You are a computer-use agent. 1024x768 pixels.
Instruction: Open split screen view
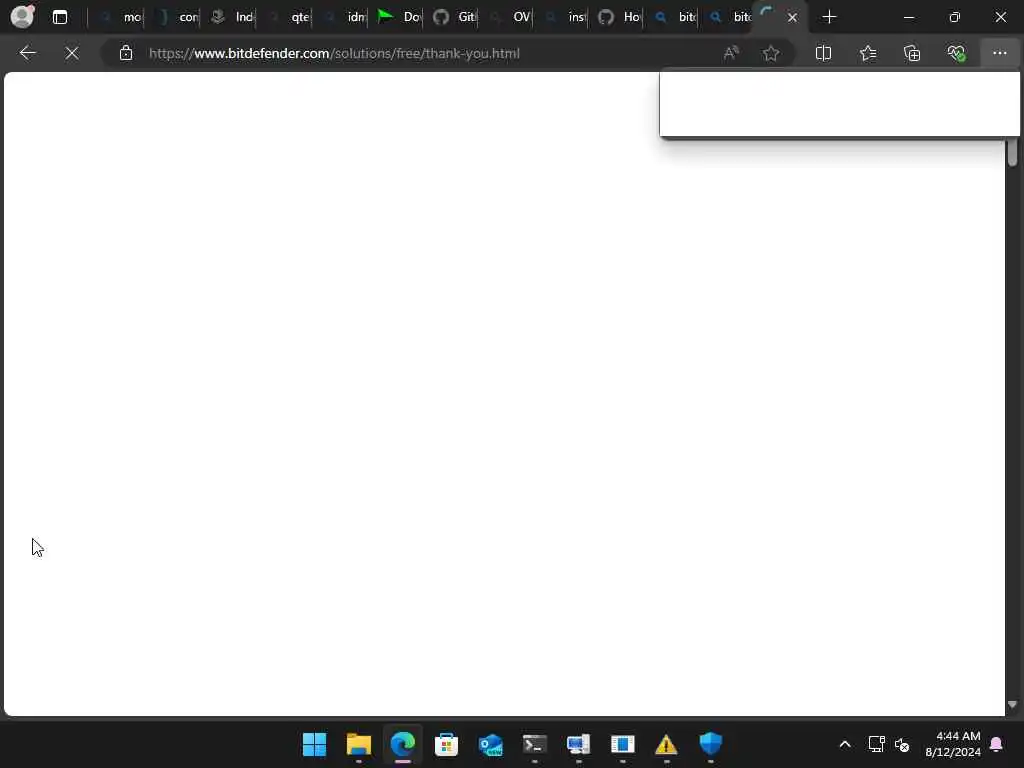(x=824, y=53)
